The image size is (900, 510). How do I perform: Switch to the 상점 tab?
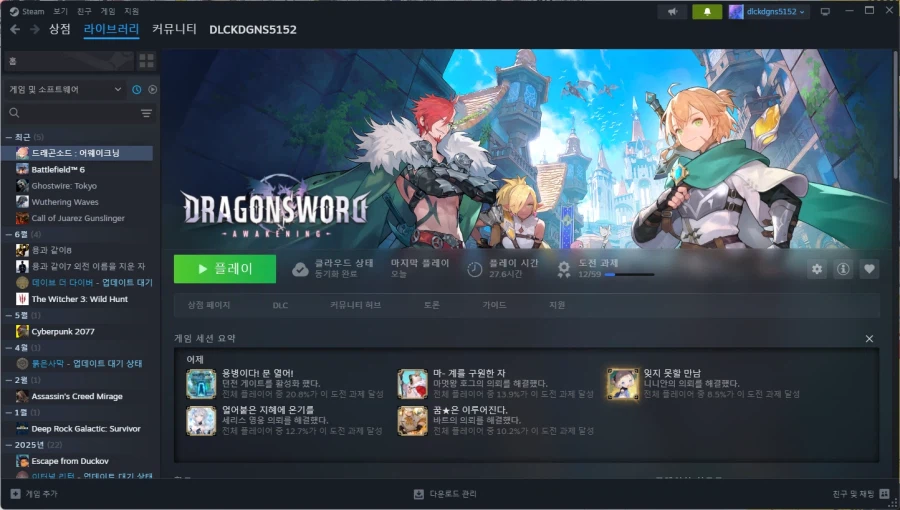(60, 29)
